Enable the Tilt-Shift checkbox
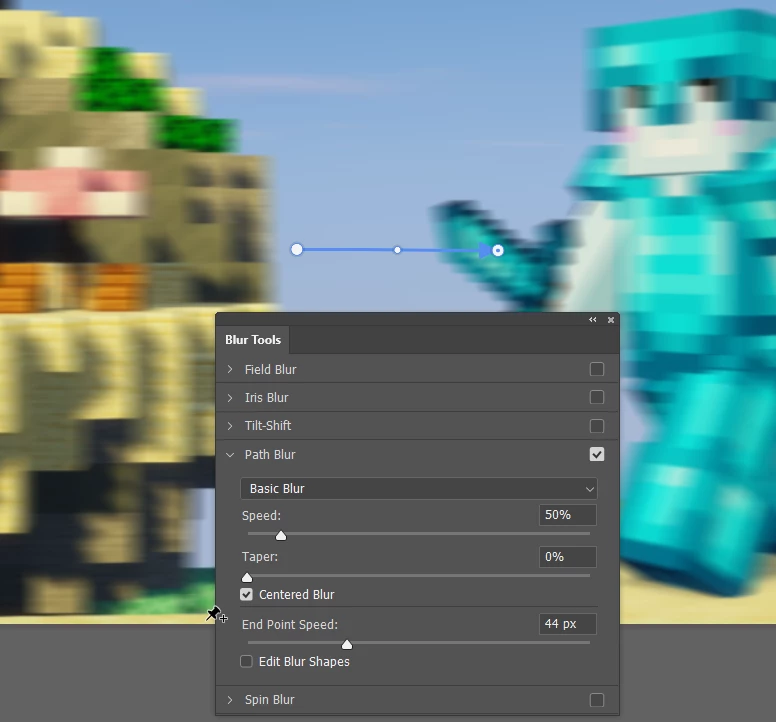 pos(597,426)
